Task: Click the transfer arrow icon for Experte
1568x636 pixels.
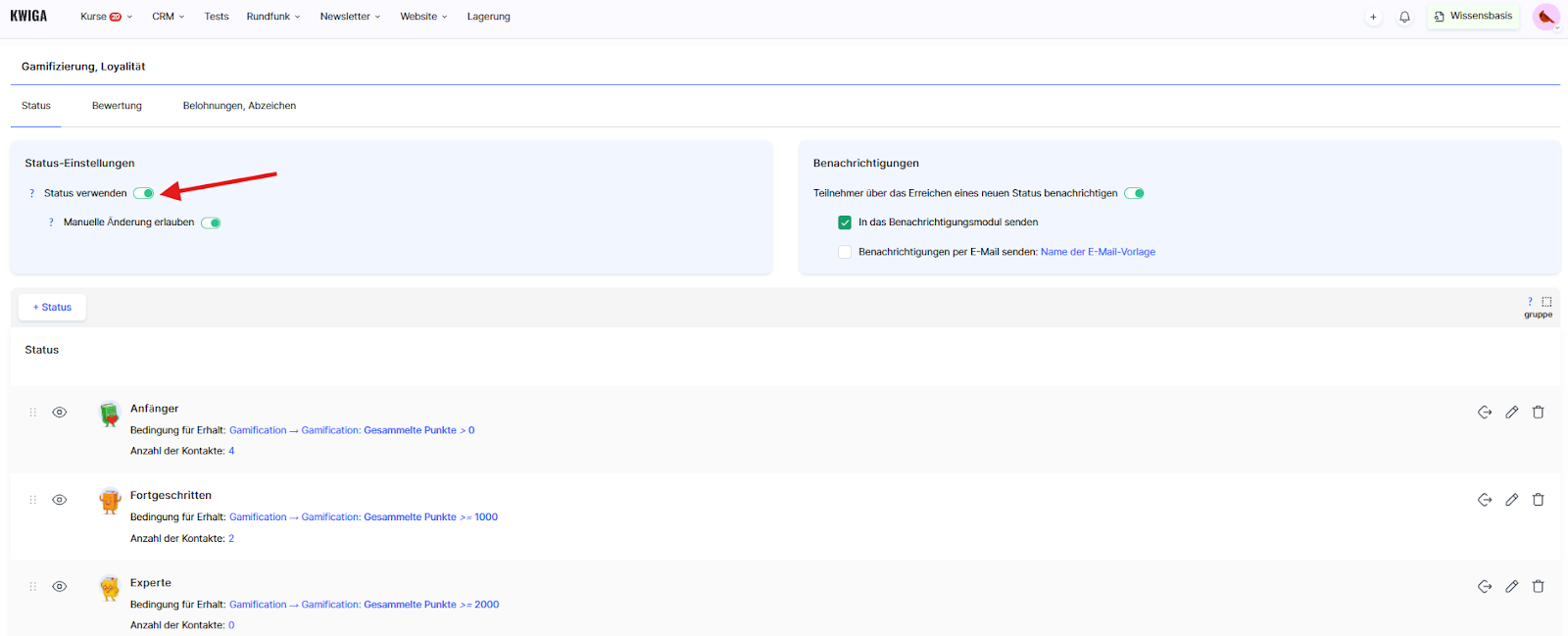Action: tap(1485, 587)
